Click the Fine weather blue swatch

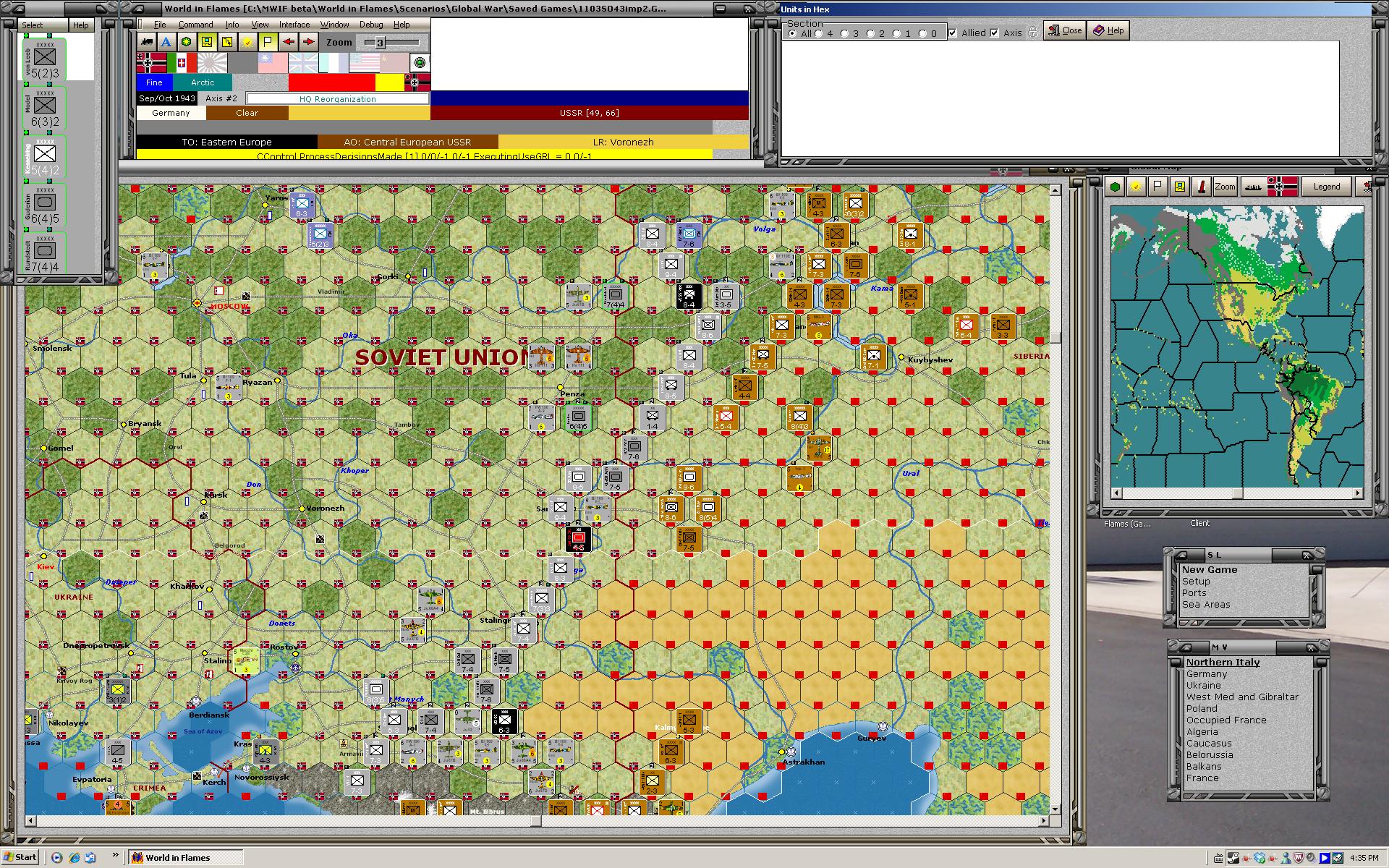click(154, 82)
